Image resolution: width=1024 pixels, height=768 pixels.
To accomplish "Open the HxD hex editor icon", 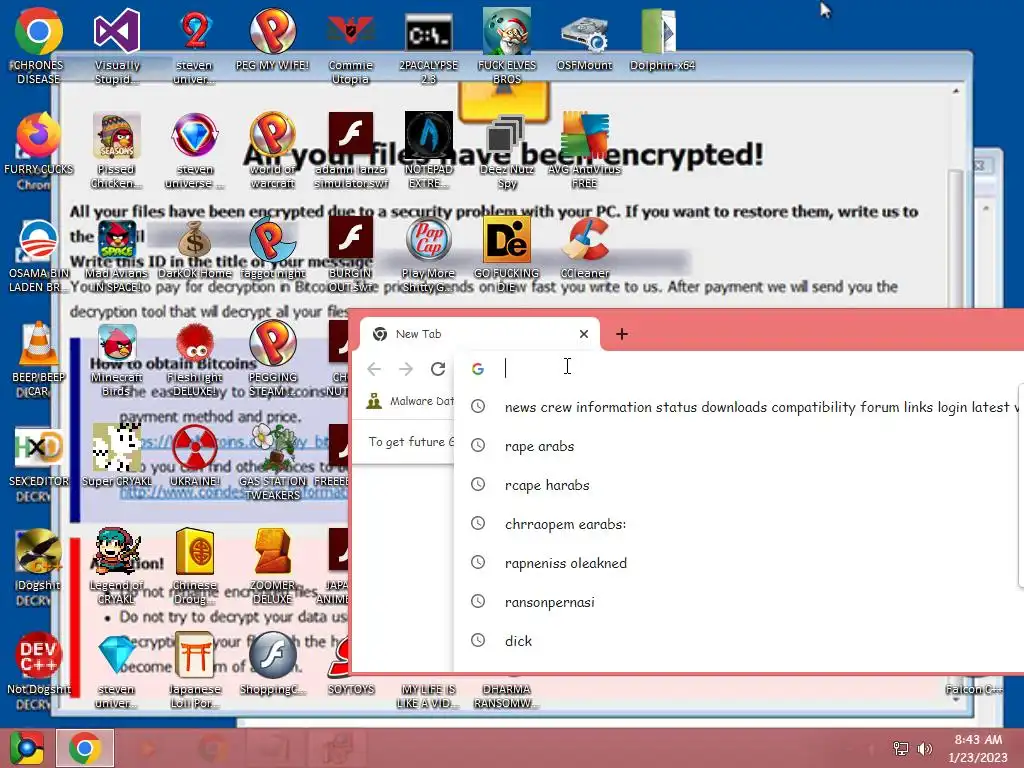I will click(x=39, y=448).
